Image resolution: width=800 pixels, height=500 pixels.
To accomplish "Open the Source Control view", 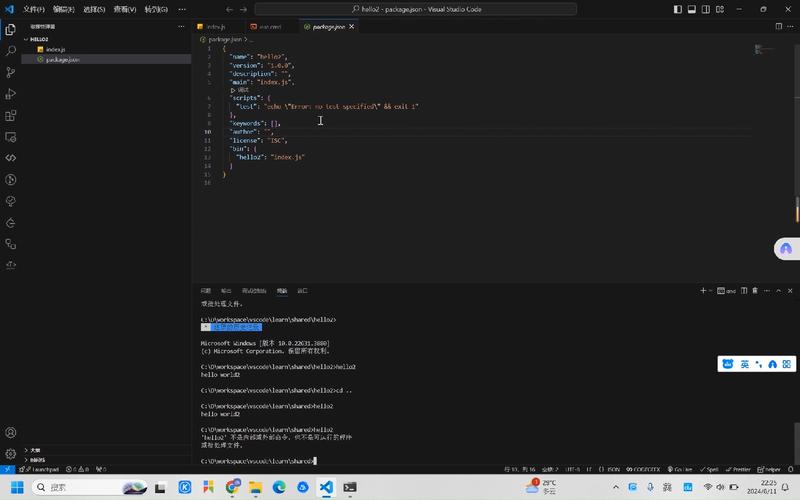I will [10, 72].
